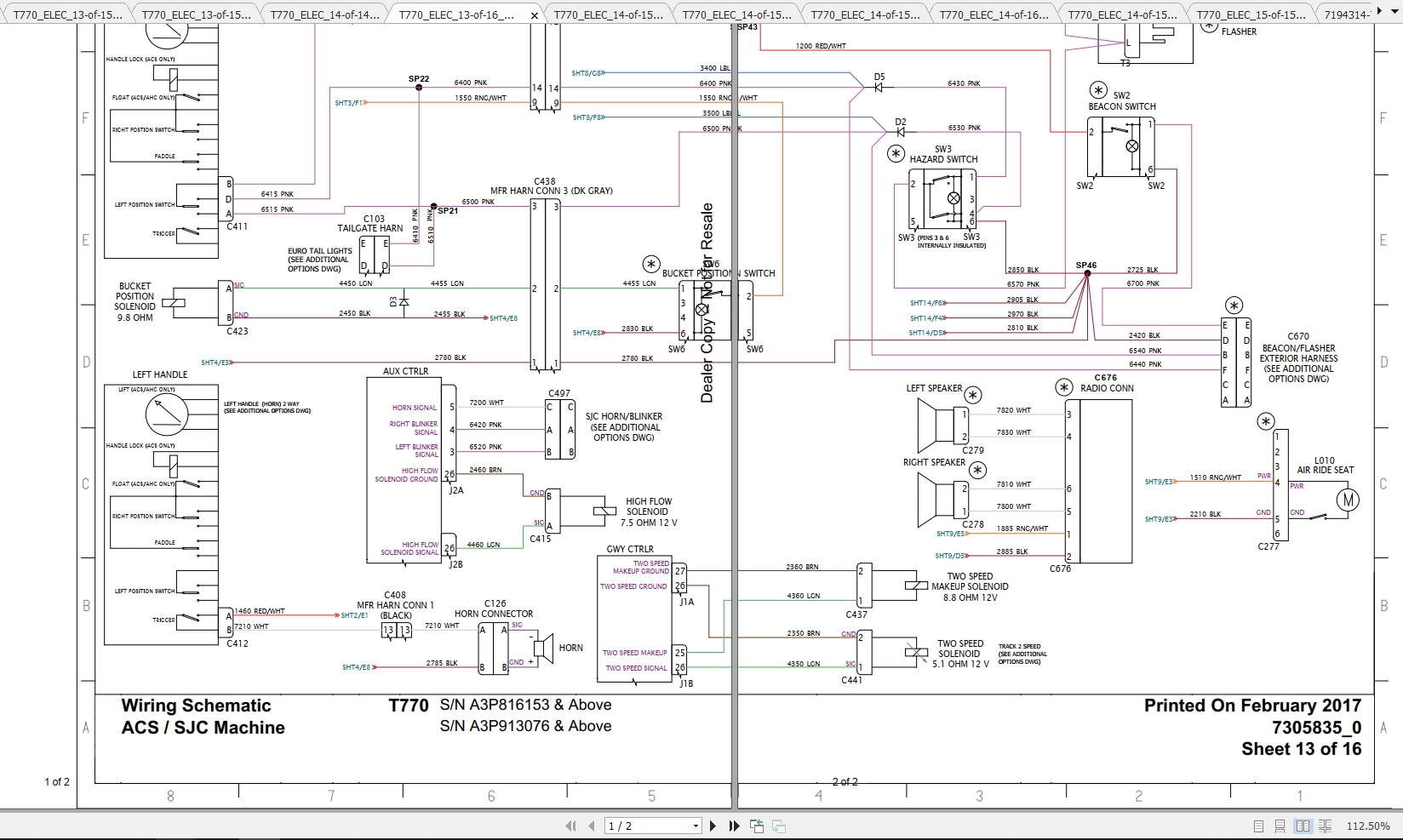1403x840 pixels.
Task: Switch to the T770_ELEC_14-of-16 tab
Action: pos(994,14)
